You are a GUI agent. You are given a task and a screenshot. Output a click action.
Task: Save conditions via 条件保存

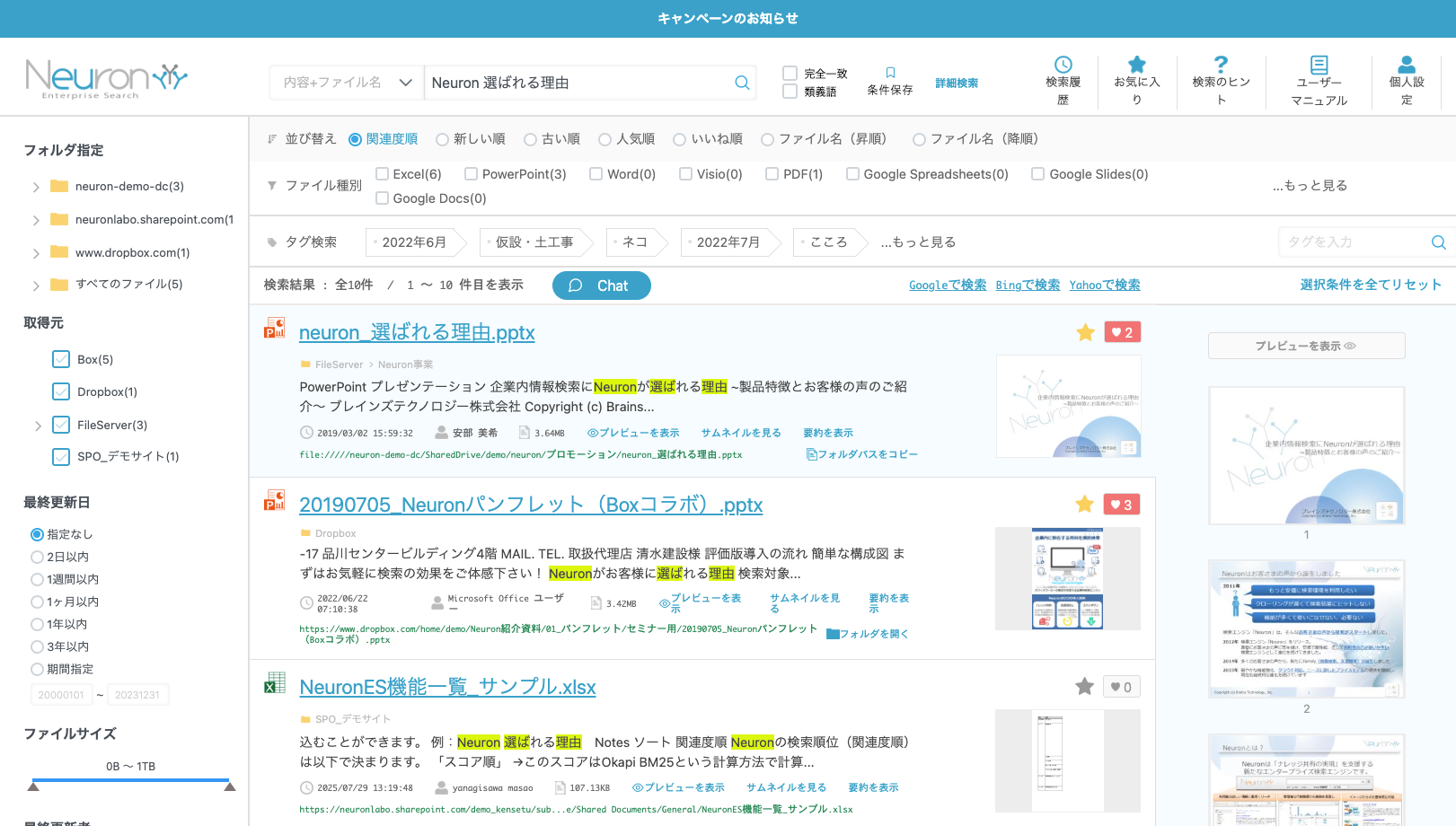click(x=889, y=81)
